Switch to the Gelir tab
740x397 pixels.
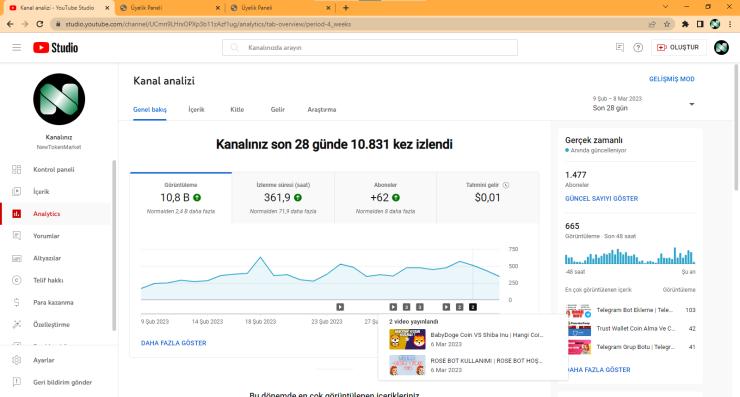[278, 110]
